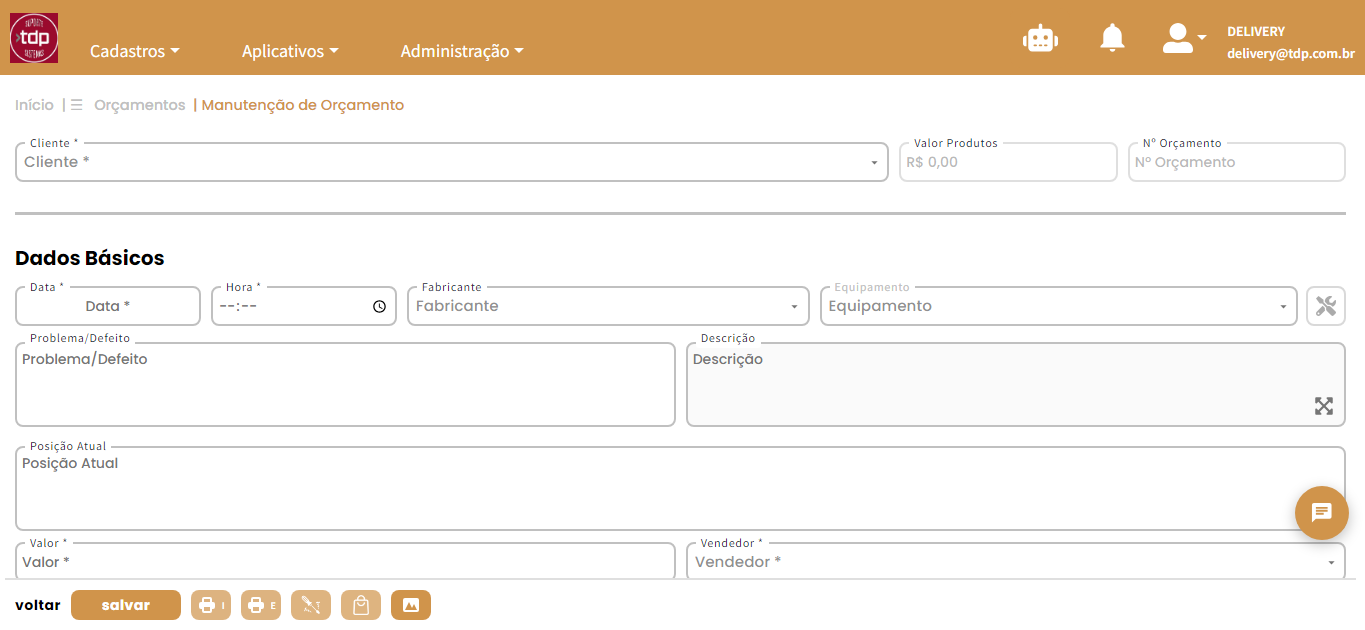Screen dimensions: 1365x630
Task: Click the Valor Produtos field
Action: click(1008, 162)
